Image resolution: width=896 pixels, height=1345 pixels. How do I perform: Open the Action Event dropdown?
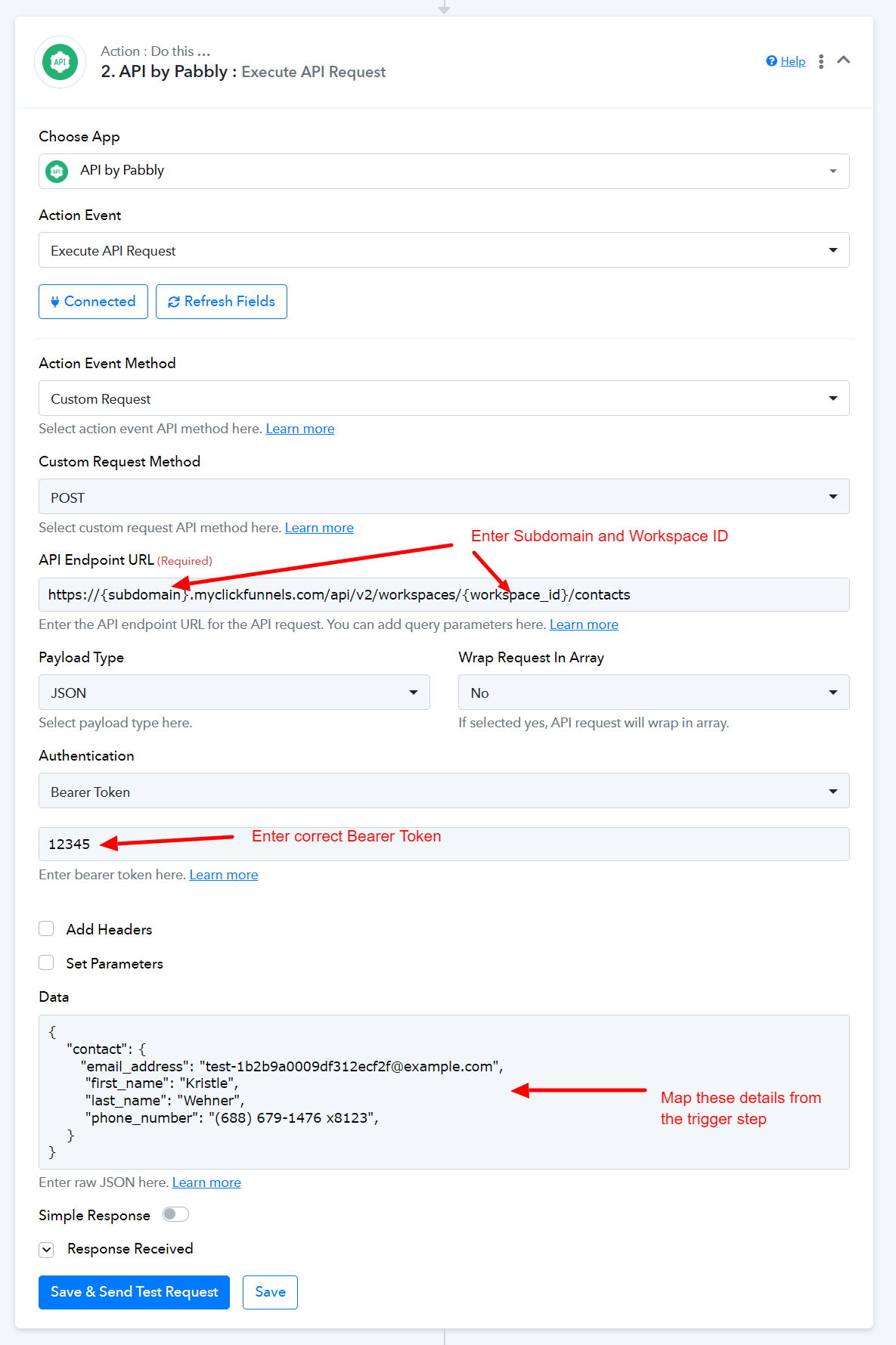pyautogui.click(x=444, y=250)
